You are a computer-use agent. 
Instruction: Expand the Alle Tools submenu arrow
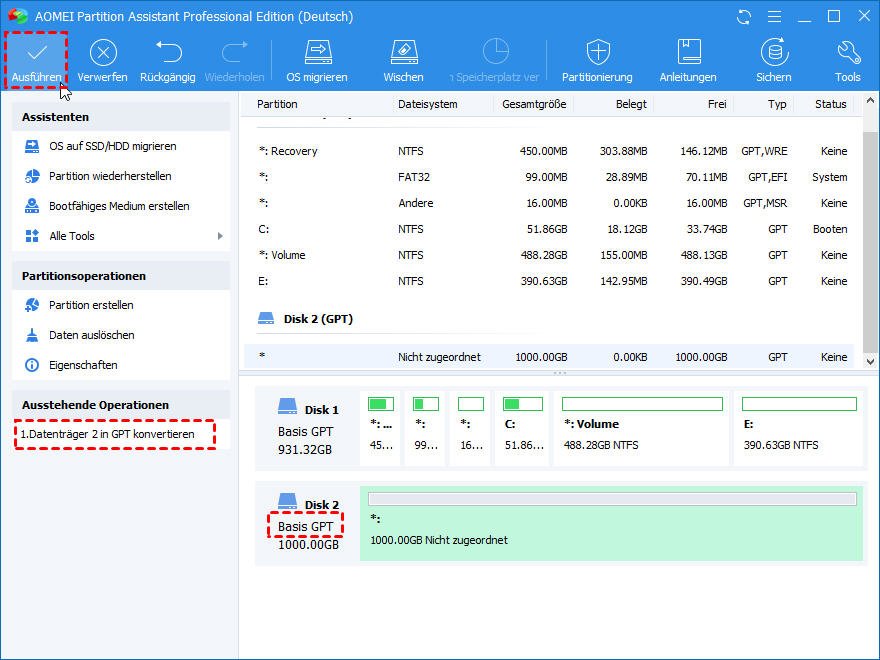220,236
